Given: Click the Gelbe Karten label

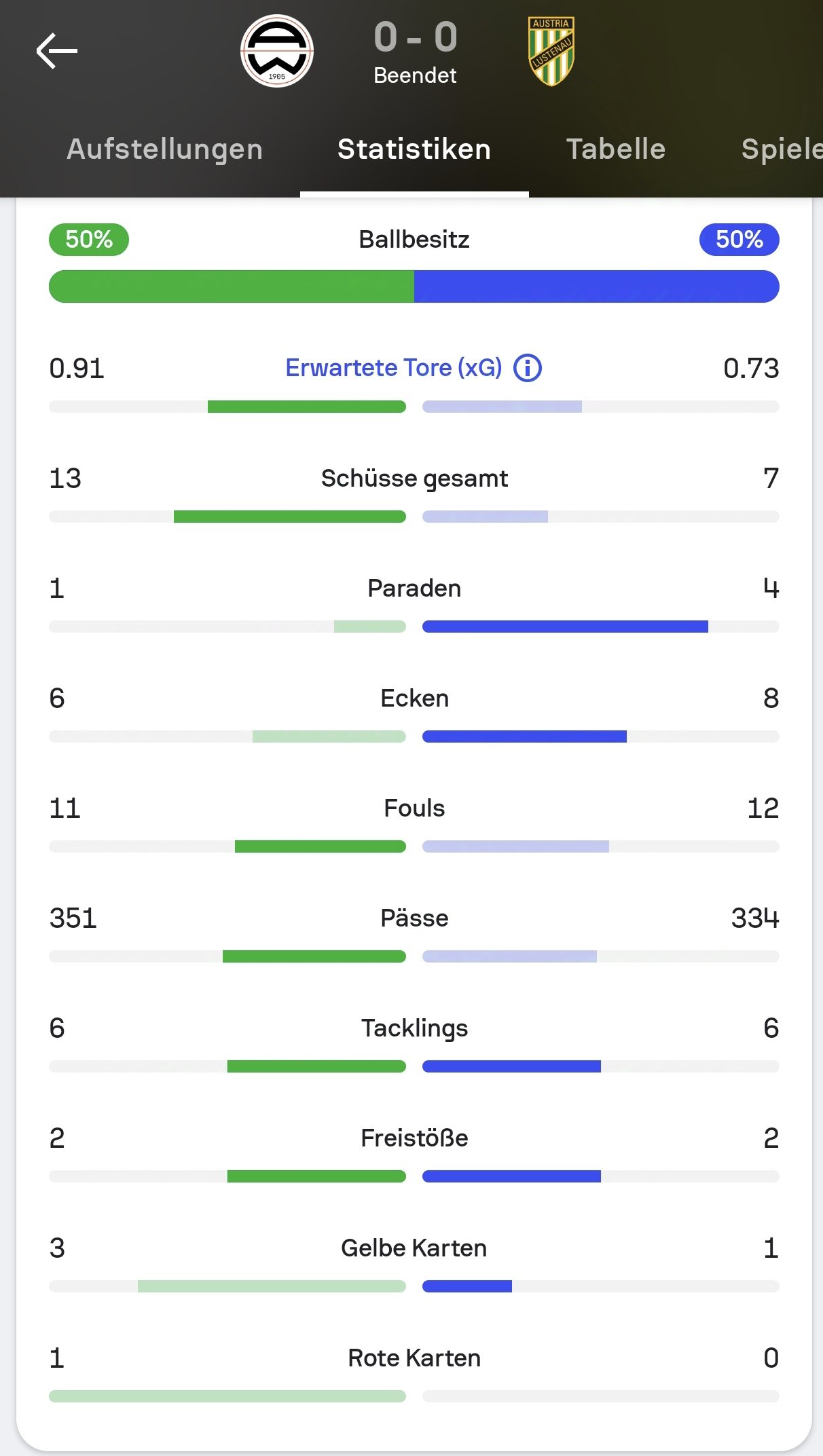Looking at the screenshot, I should click(x=414, y=1248).
